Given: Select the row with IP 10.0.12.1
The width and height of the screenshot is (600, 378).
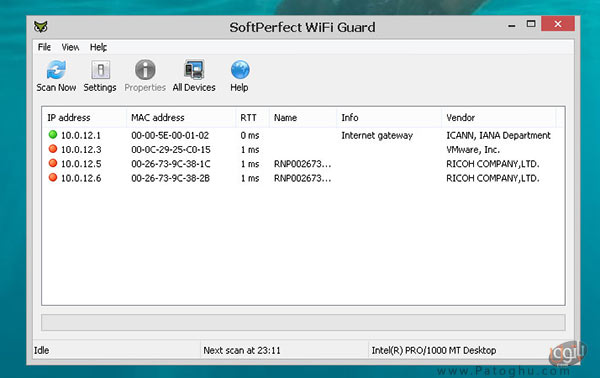Looking at the screenshot, I should (x=303, y=135).
